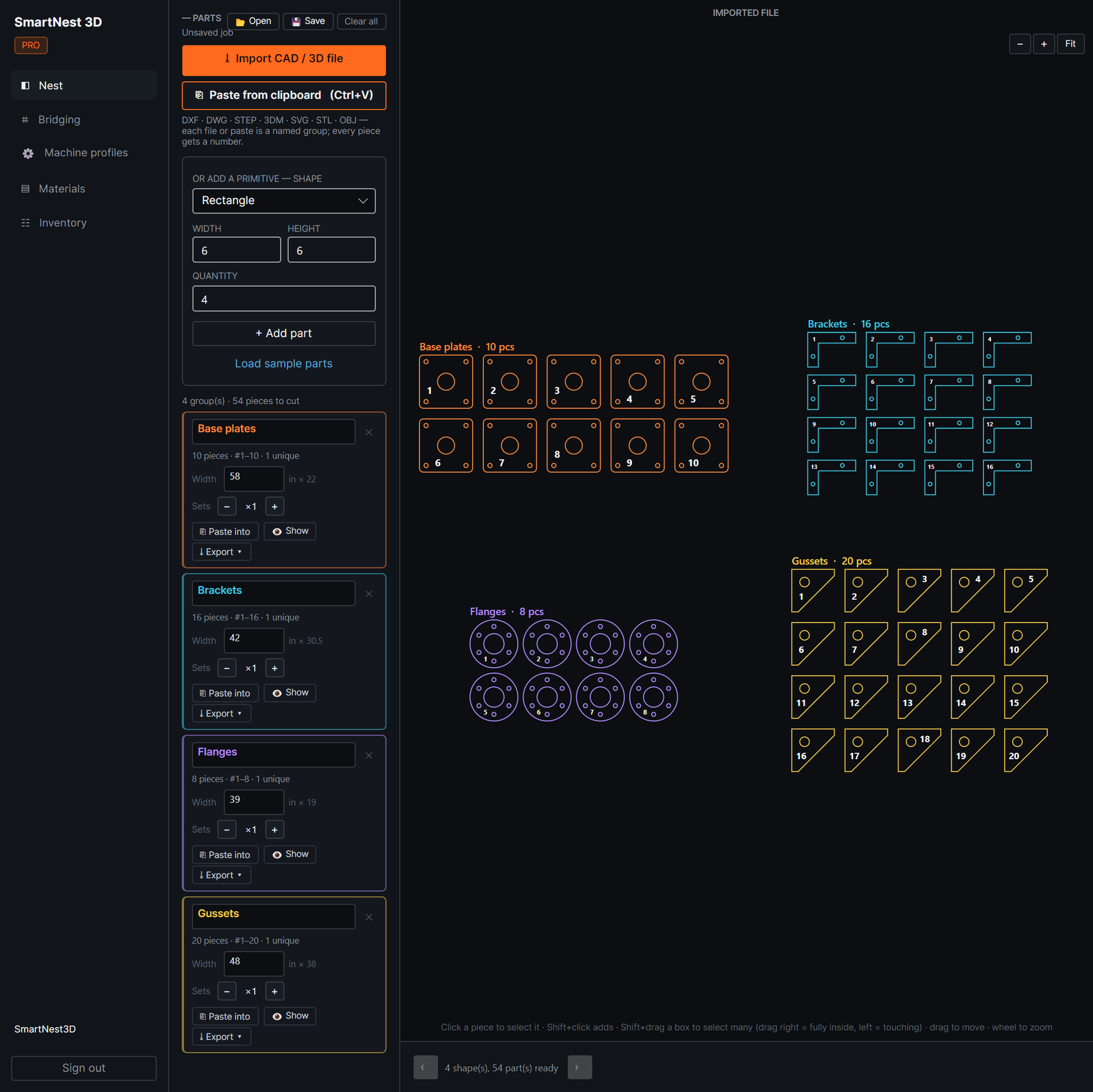Go to the previous shape
Screen dimensions: 1093x1092
tap(426, 1067)
